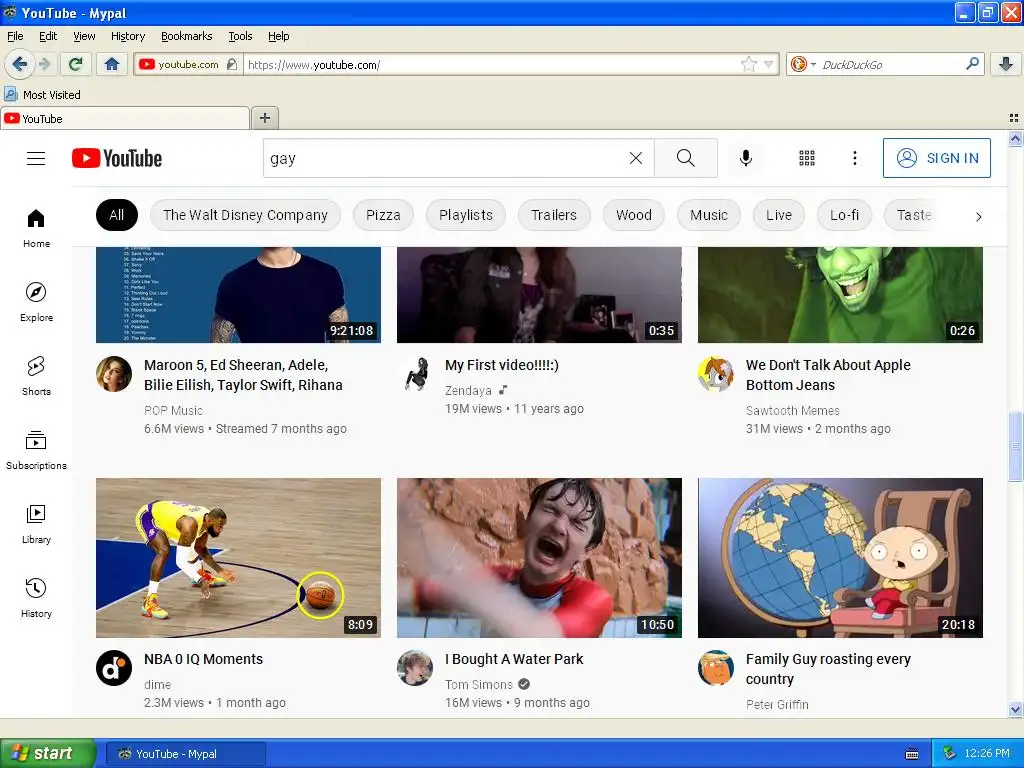
Task: Open the list all tabs button
Action: click(1014, 118)
